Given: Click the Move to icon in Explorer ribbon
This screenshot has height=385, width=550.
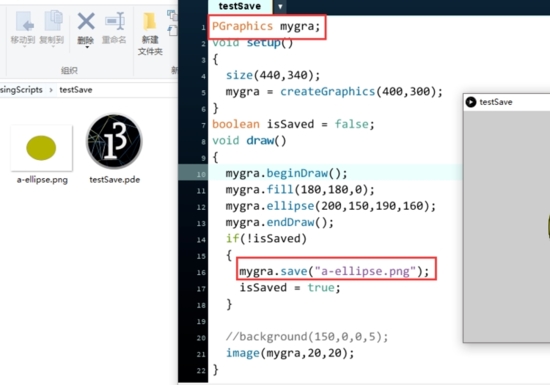Looking at the screenshot, I should [x=24, y=22].
